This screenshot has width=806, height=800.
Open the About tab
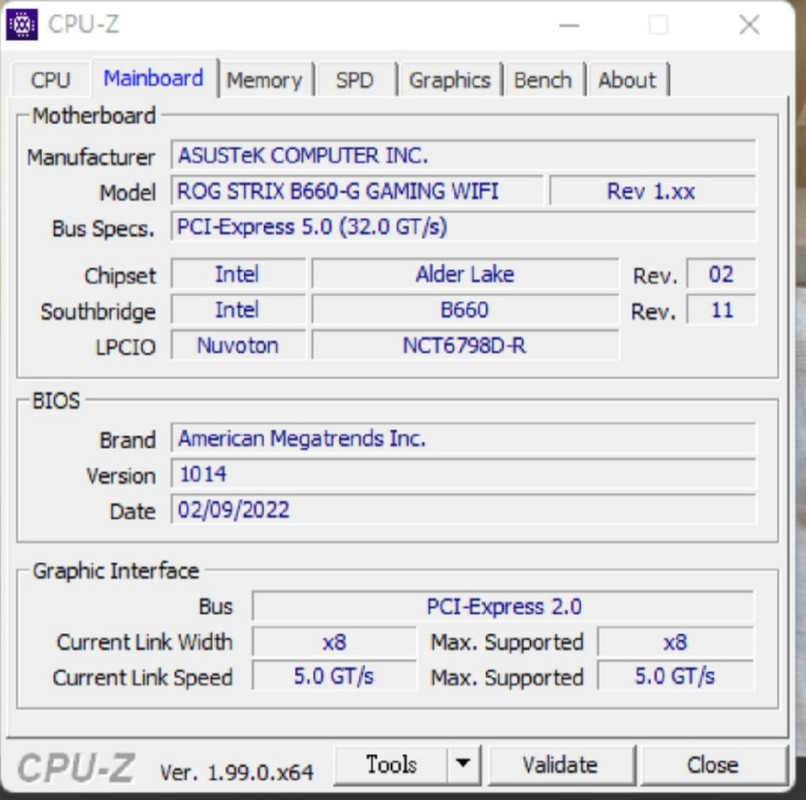pos(627,80)
